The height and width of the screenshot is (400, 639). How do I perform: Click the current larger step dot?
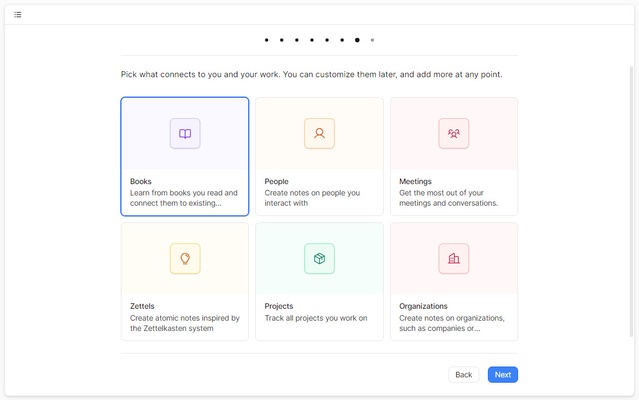[x=357, y=40]
